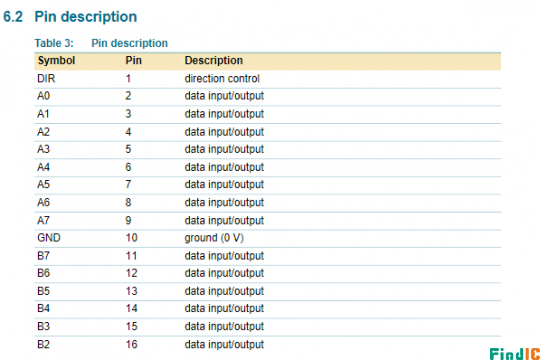Click pin number '14' in B4 row
Image resolution: width=540 pixels, height=360 pixels.
point(132,308)
